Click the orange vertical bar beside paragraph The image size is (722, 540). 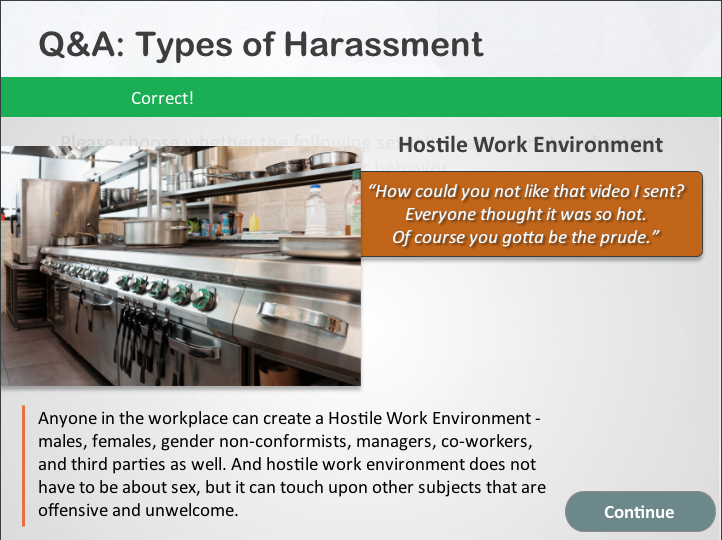click(x=23, y=465)
